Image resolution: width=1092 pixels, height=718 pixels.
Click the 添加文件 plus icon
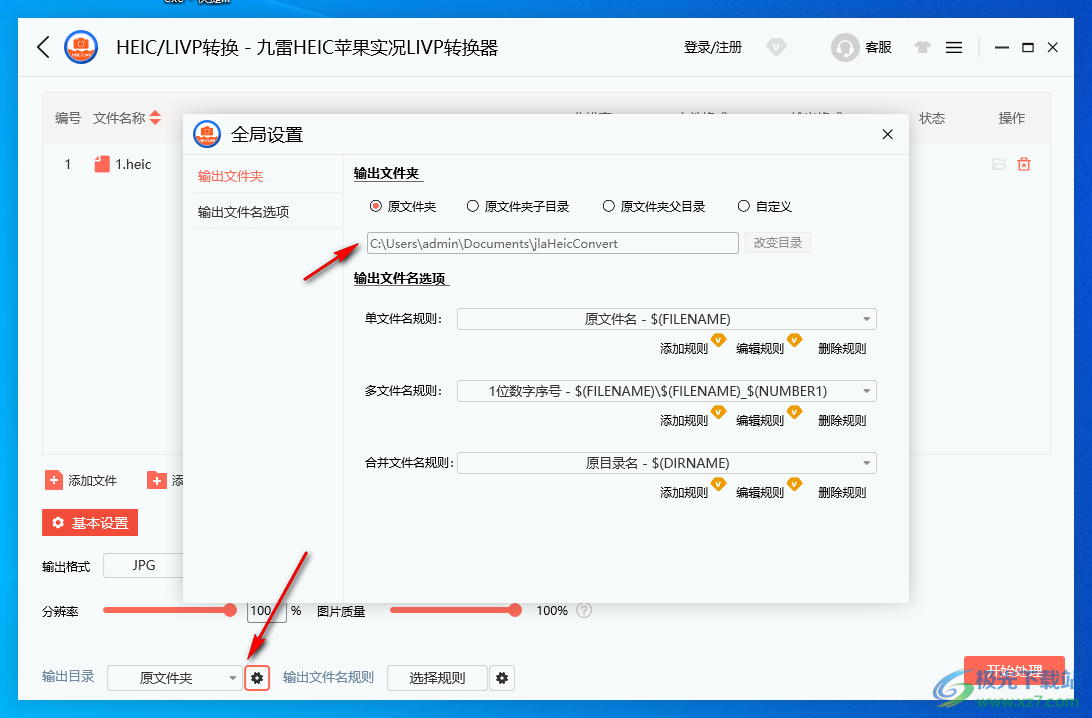[x=54, y=481]
